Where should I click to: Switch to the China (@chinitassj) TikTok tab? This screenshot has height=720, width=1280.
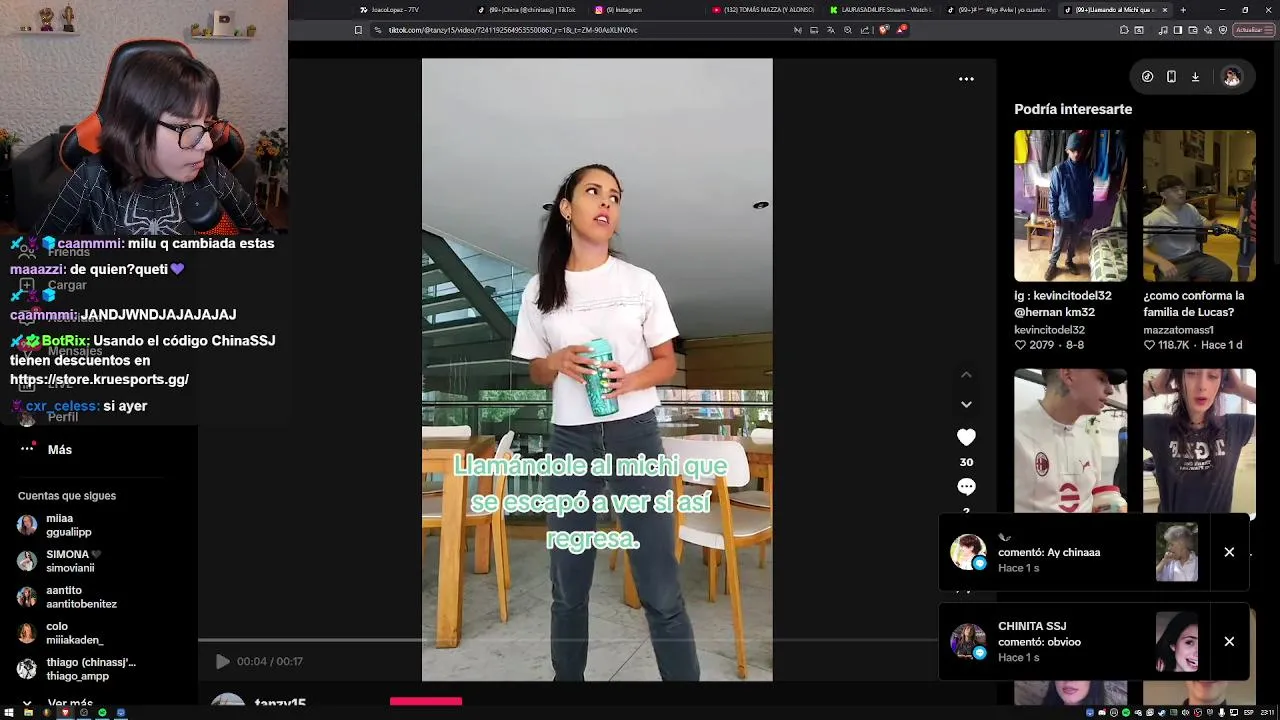[x=527, y=10]
